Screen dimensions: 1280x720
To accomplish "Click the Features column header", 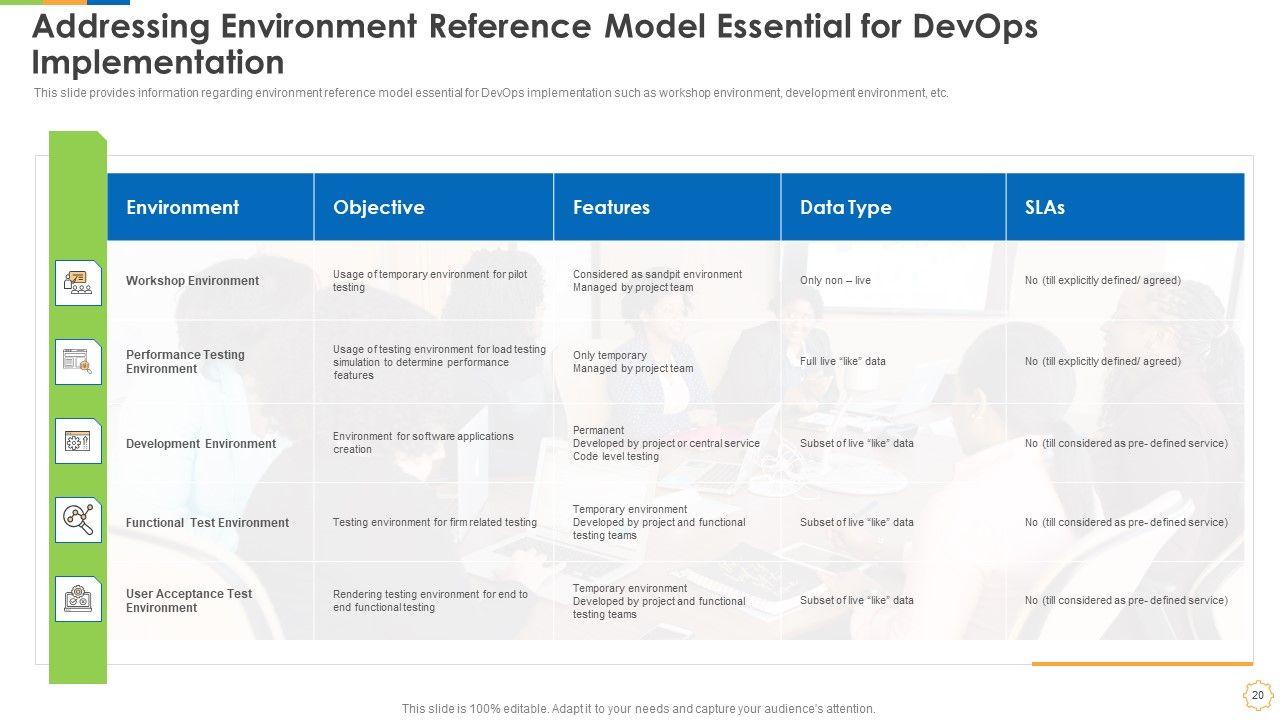I will 611,207.
